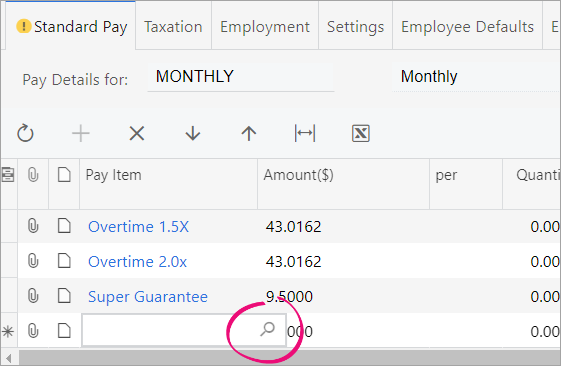Export the grid to Excel
Screen dimensions: 561x366
(x=361, y=133)
